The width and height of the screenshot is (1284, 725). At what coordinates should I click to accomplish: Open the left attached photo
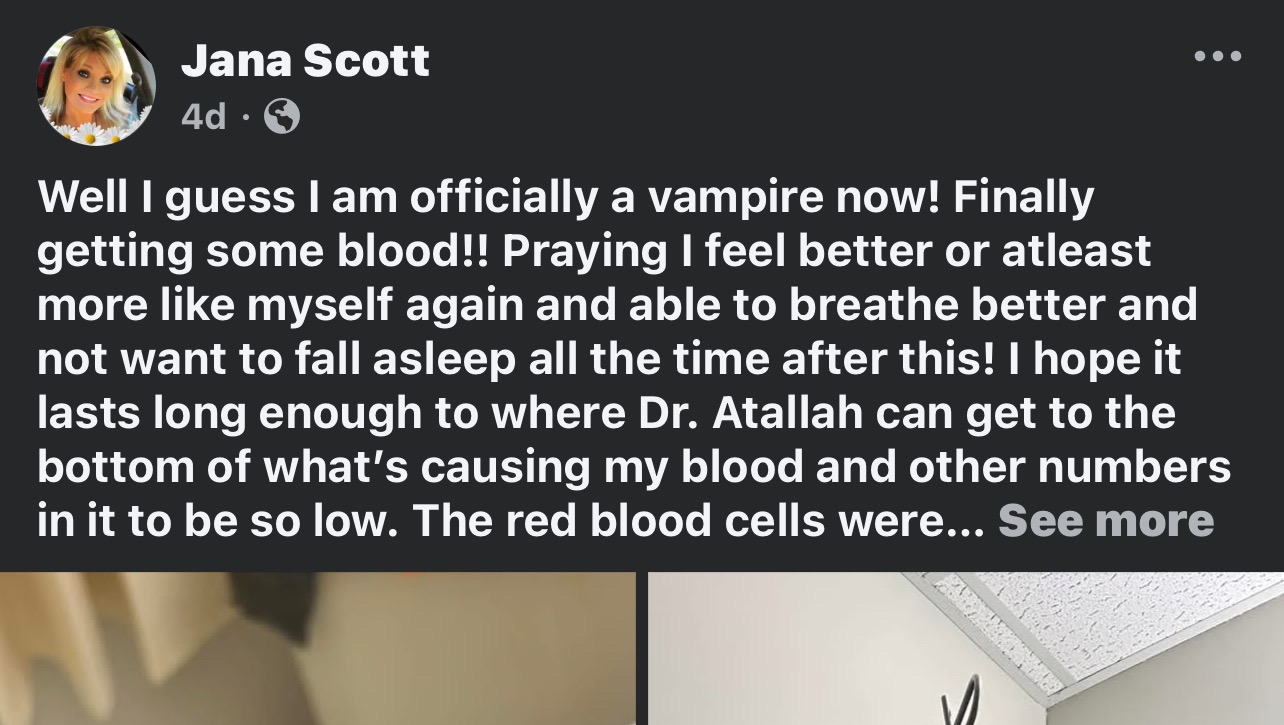(317, 648)
